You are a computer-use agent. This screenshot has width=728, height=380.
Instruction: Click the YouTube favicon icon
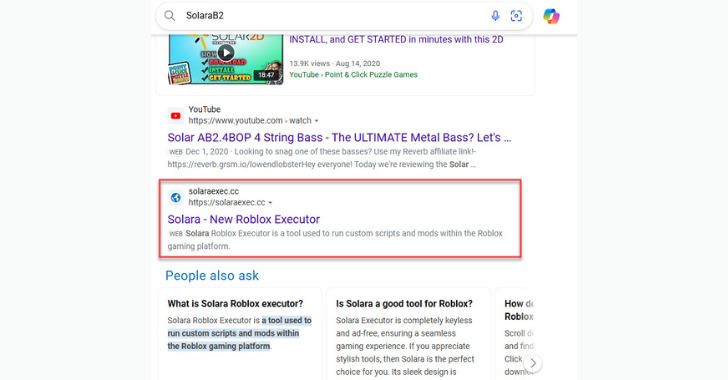click(176, 116)
